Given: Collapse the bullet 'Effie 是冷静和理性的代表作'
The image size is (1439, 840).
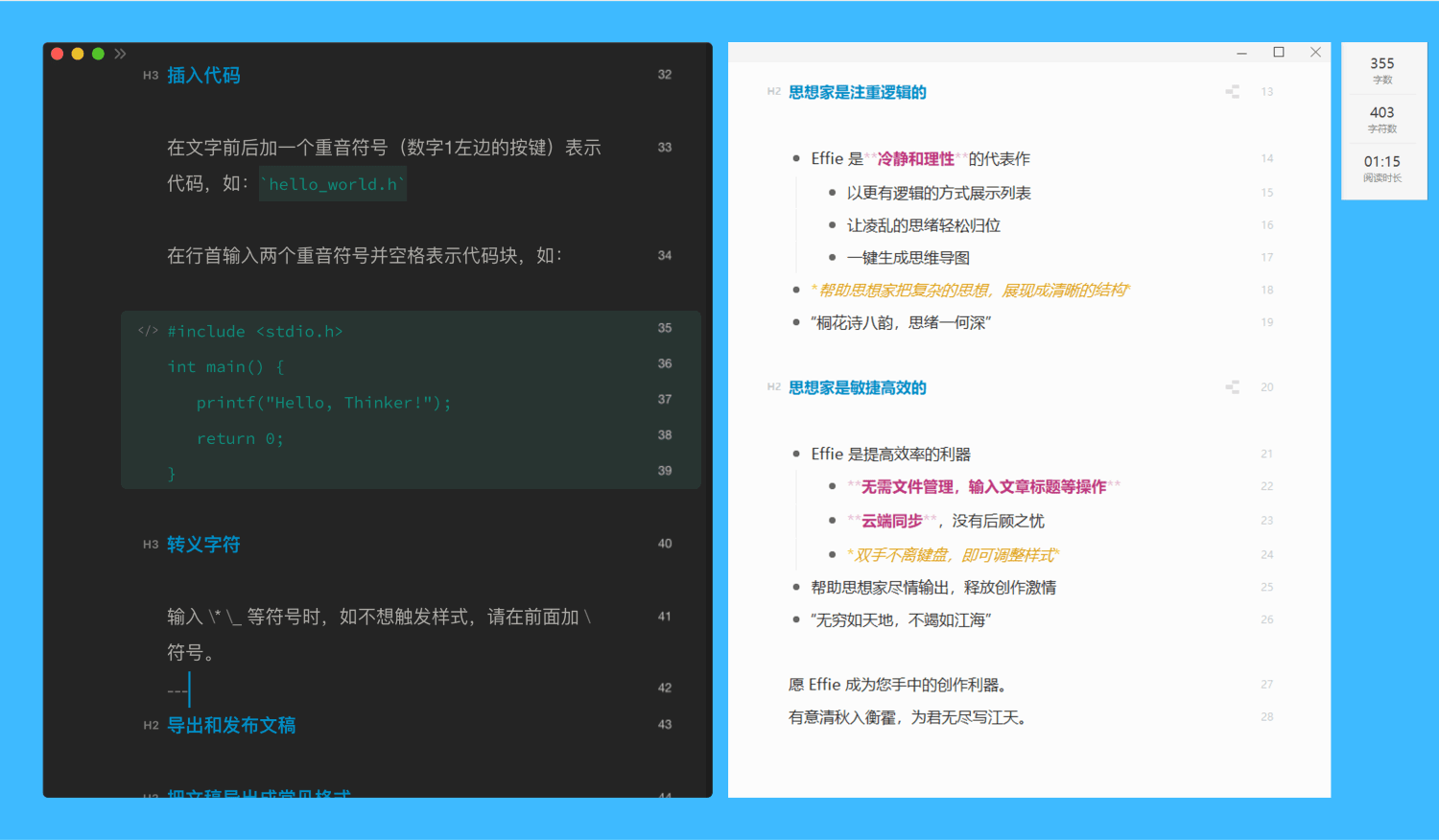Looking at the screenshot, I should click(x=796, y=159).
